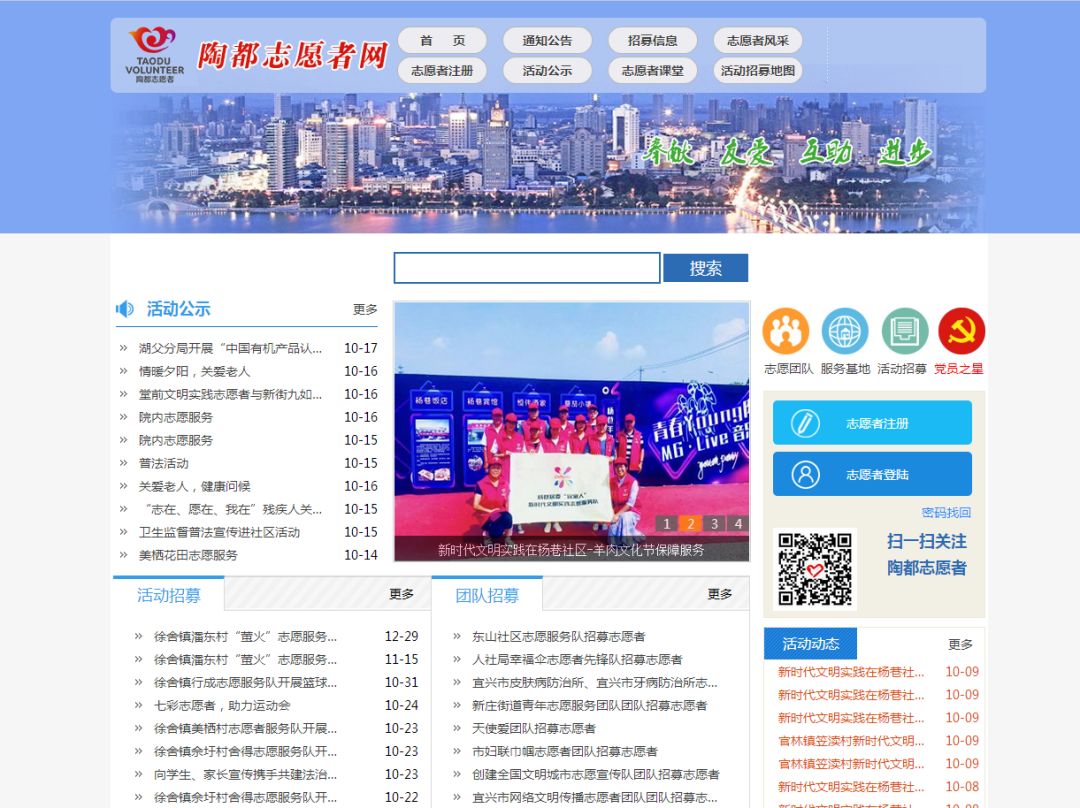
Task: Click the search input field
Action: click(x=527, y=268)
